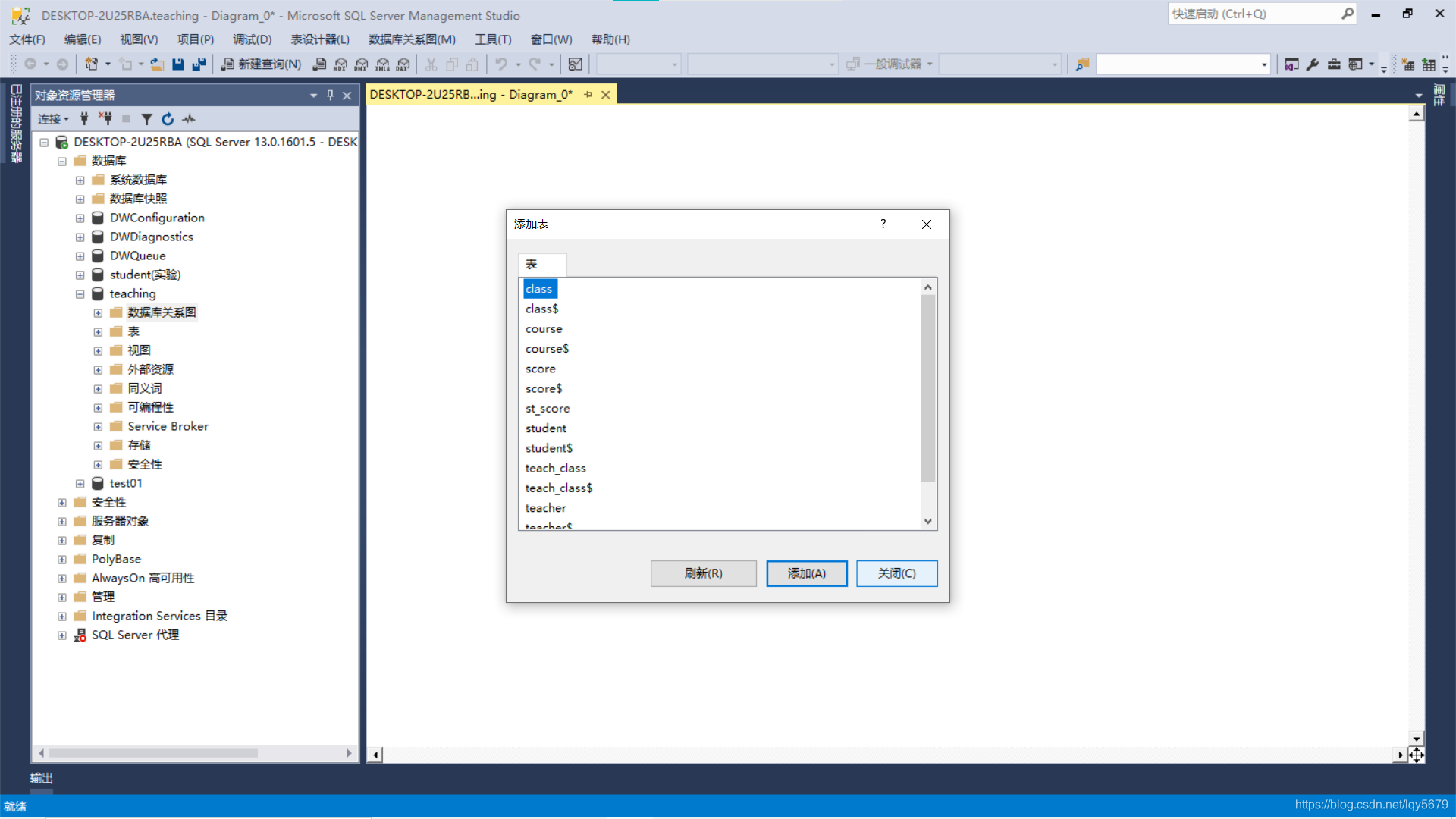Open the 数据库关系图(M) menu
Screen dimensions: 1456x819
tap(412, 39)
